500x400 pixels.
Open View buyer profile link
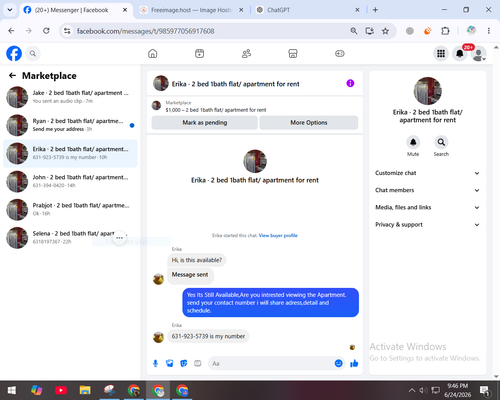[x=278, y=235]
